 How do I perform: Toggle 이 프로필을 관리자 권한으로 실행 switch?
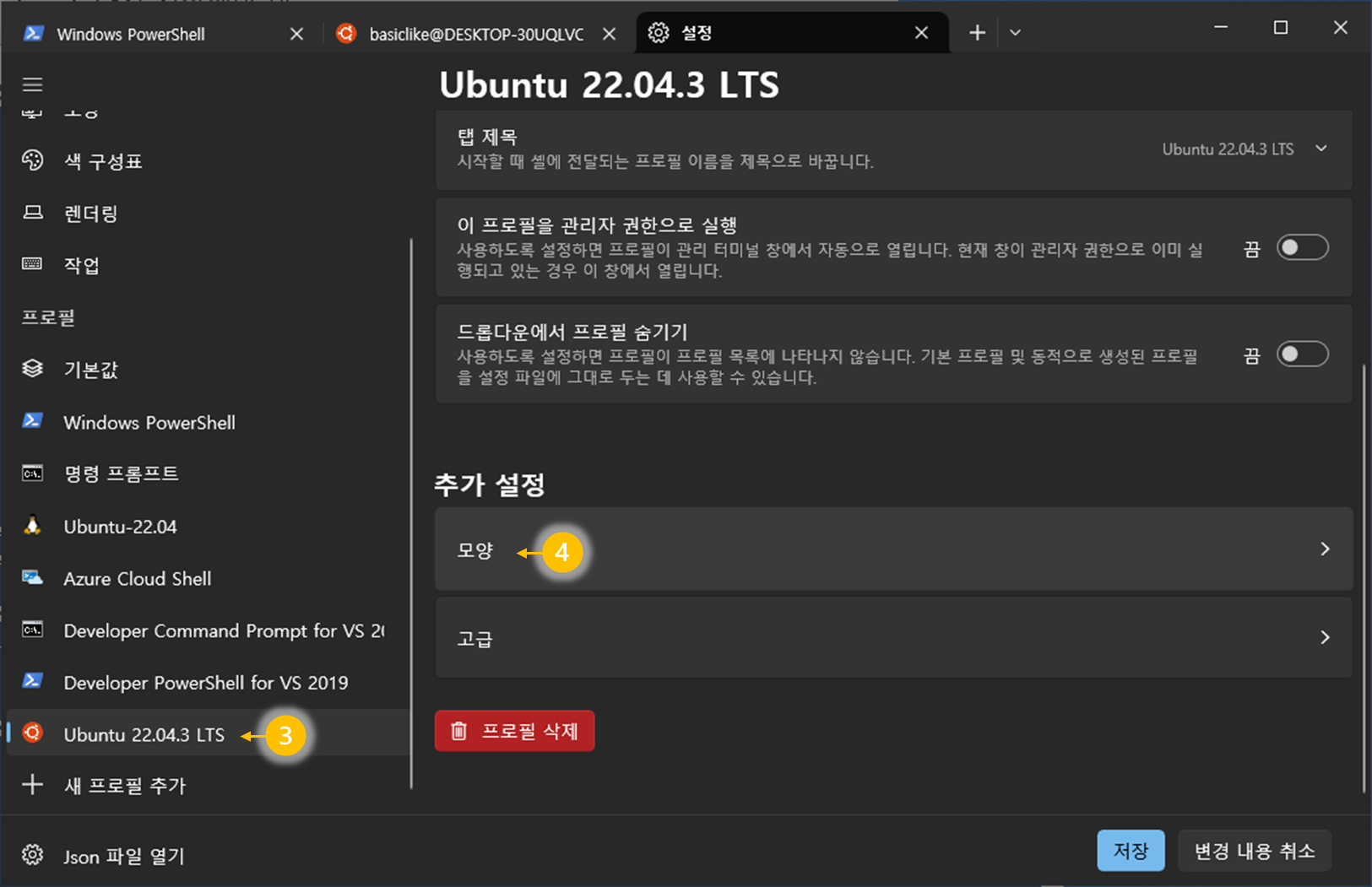(x=1302, y=248)
